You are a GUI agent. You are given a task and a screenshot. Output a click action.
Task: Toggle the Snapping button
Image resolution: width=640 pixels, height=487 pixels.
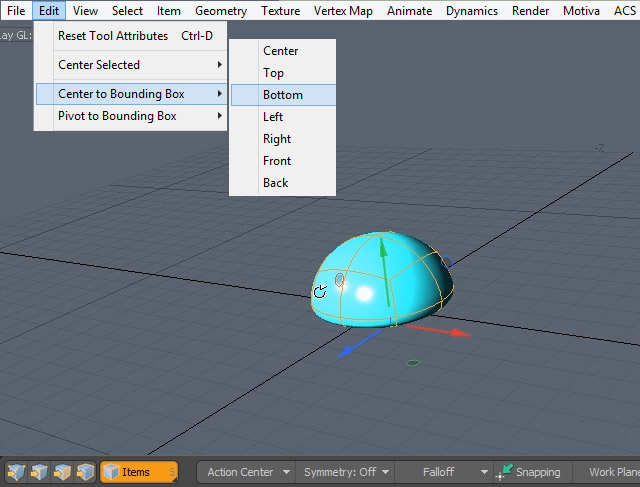[x=531, y=472]
